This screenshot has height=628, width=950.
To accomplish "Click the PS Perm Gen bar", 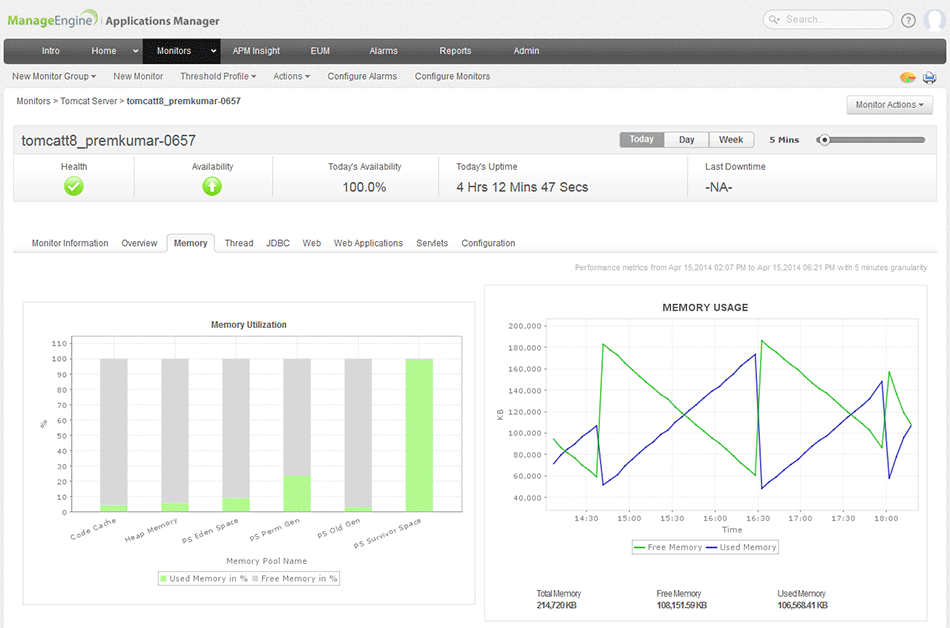I will 297,435.
